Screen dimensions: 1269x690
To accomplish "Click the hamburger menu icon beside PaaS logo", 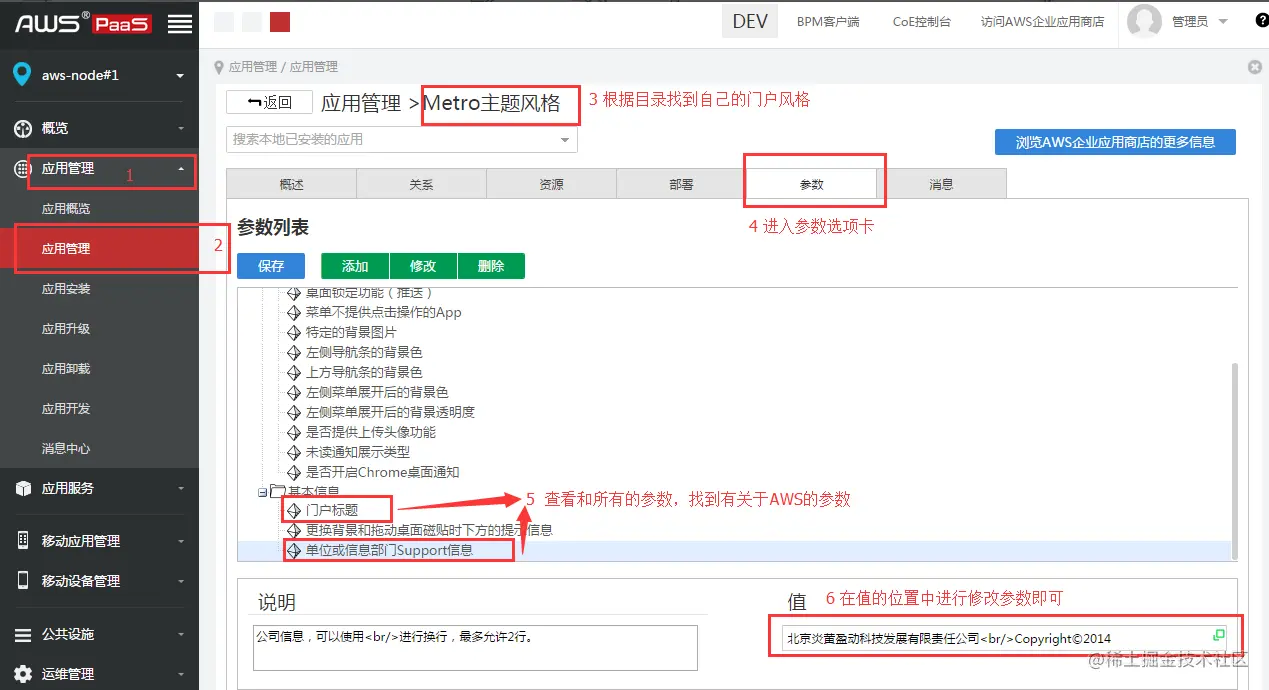I will [180, 24].
